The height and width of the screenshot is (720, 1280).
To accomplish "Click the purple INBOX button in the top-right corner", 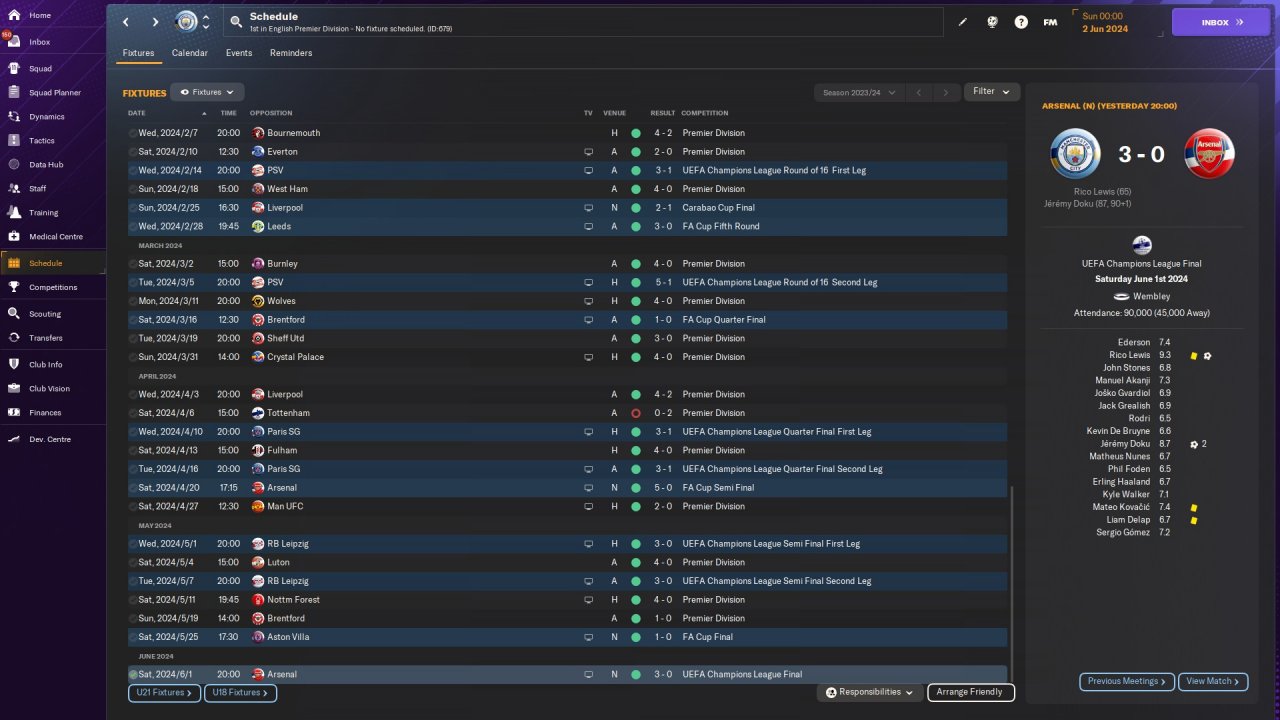I will 1220,22.
